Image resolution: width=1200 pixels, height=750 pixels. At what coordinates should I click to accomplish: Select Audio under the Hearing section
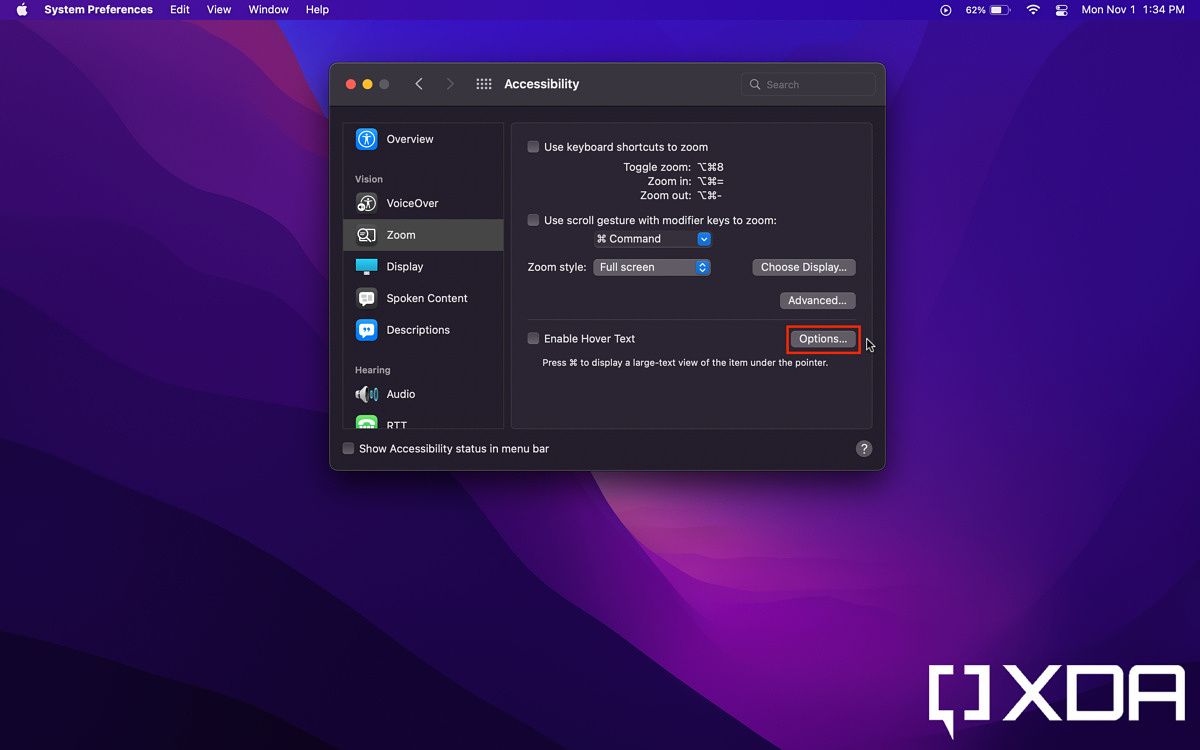[401, 394]
